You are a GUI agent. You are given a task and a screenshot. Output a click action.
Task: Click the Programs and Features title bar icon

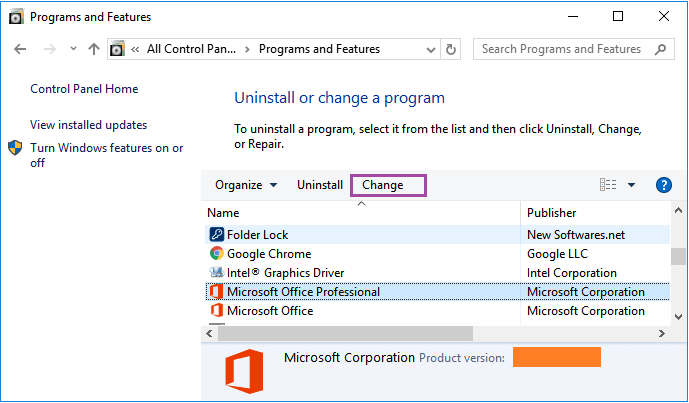click(16, 17)
